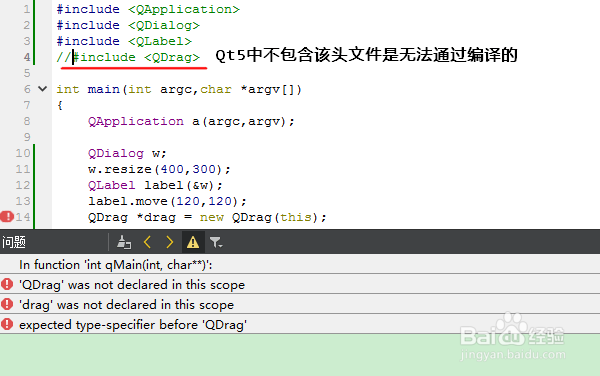Image resolution: width=600 pixels, height=376 pixels.
Task: Click the error icon beside 'drag' message
Action: click(7, 304)
